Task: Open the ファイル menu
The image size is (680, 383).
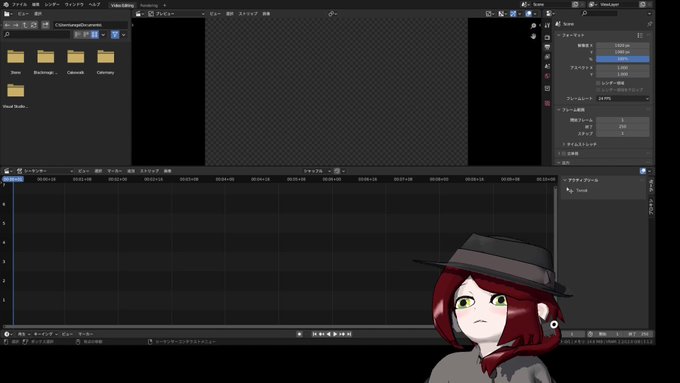Action: 19,5
